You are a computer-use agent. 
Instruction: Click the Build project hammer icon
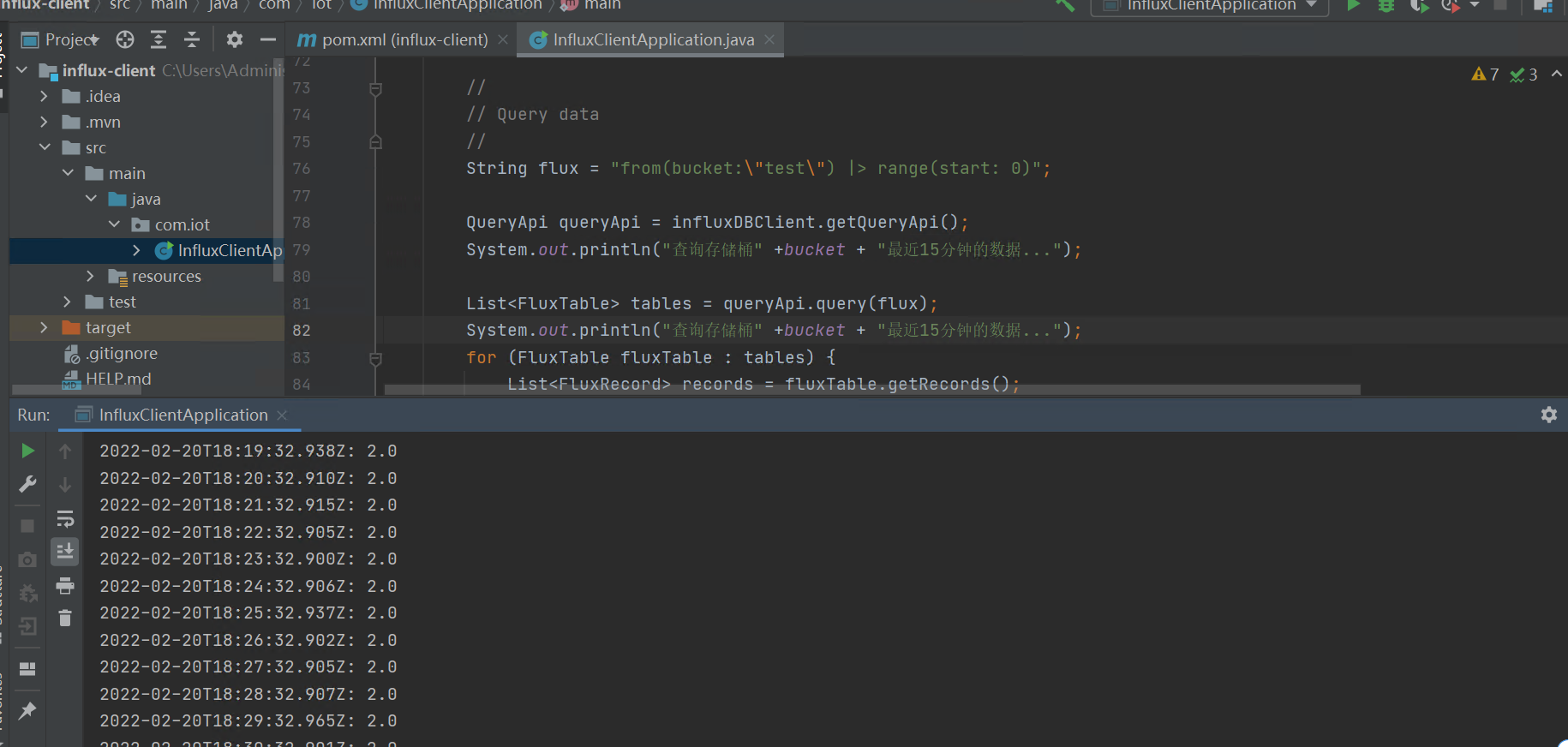pyautogui.click(x=1065, y=5)
